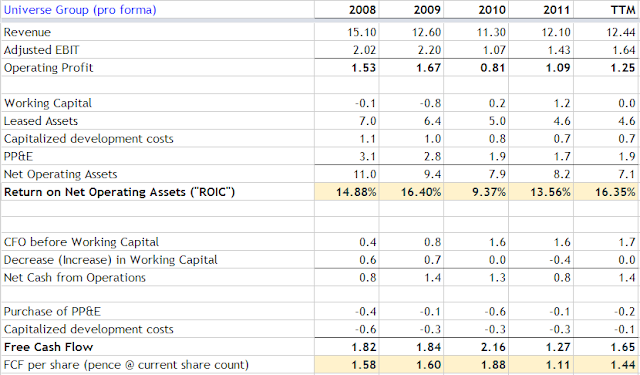Select 2009 Free Cash Flow value 1.84

click(x=429, y=347)
